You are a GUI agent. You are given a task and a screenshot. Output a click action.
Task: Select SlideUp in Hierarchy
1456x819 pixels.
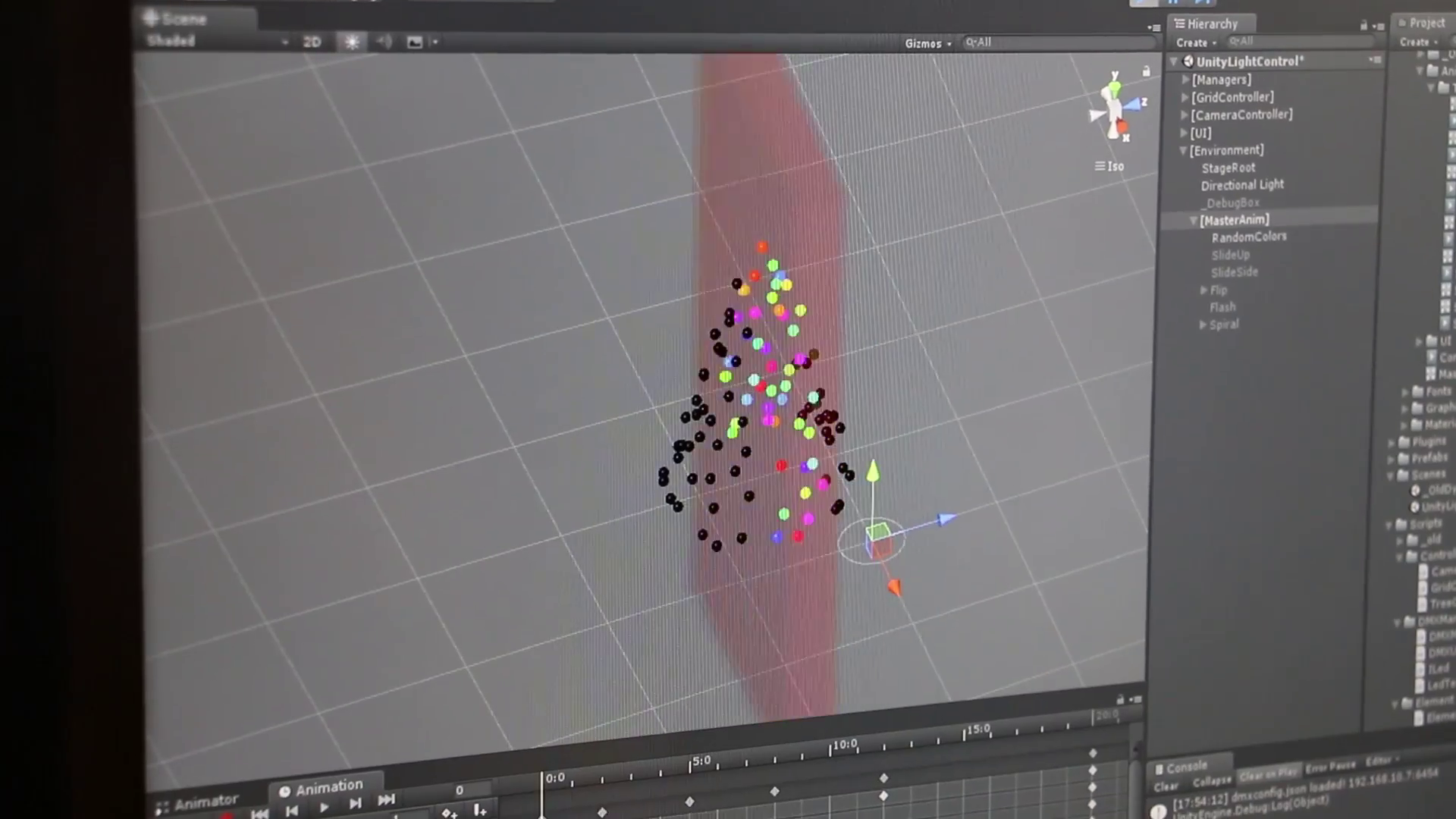pos(1229,255)
